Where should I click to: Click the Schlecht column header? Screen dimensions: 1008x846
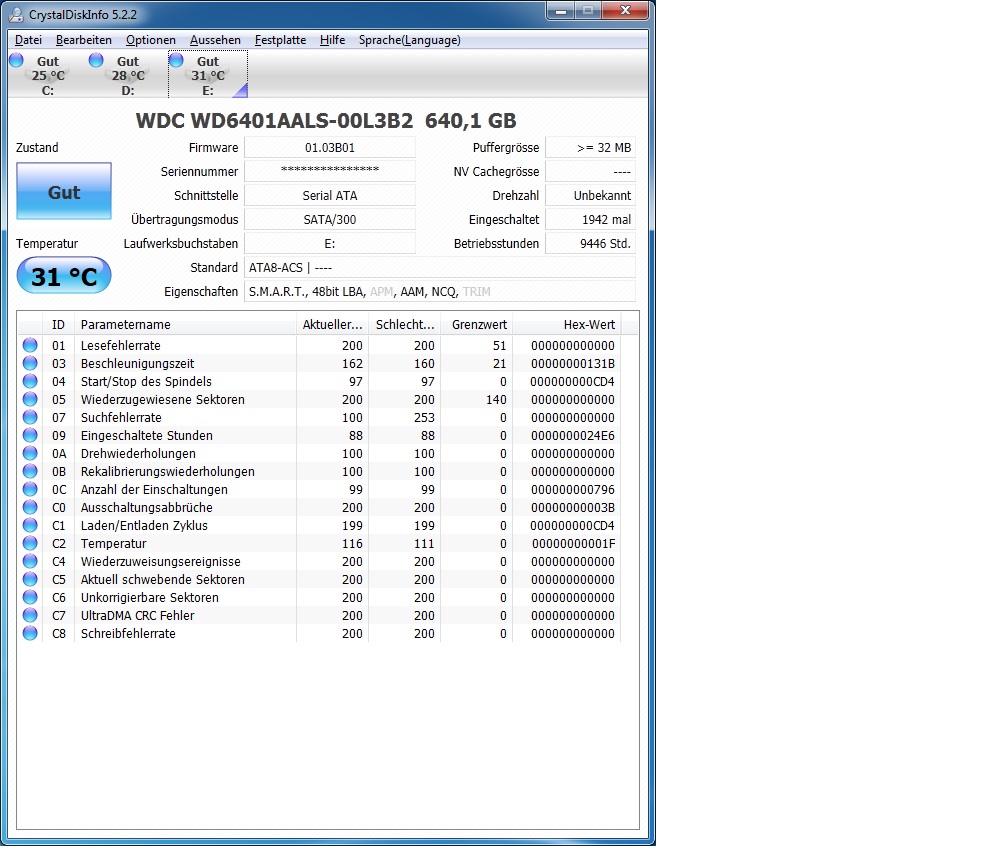404,325
